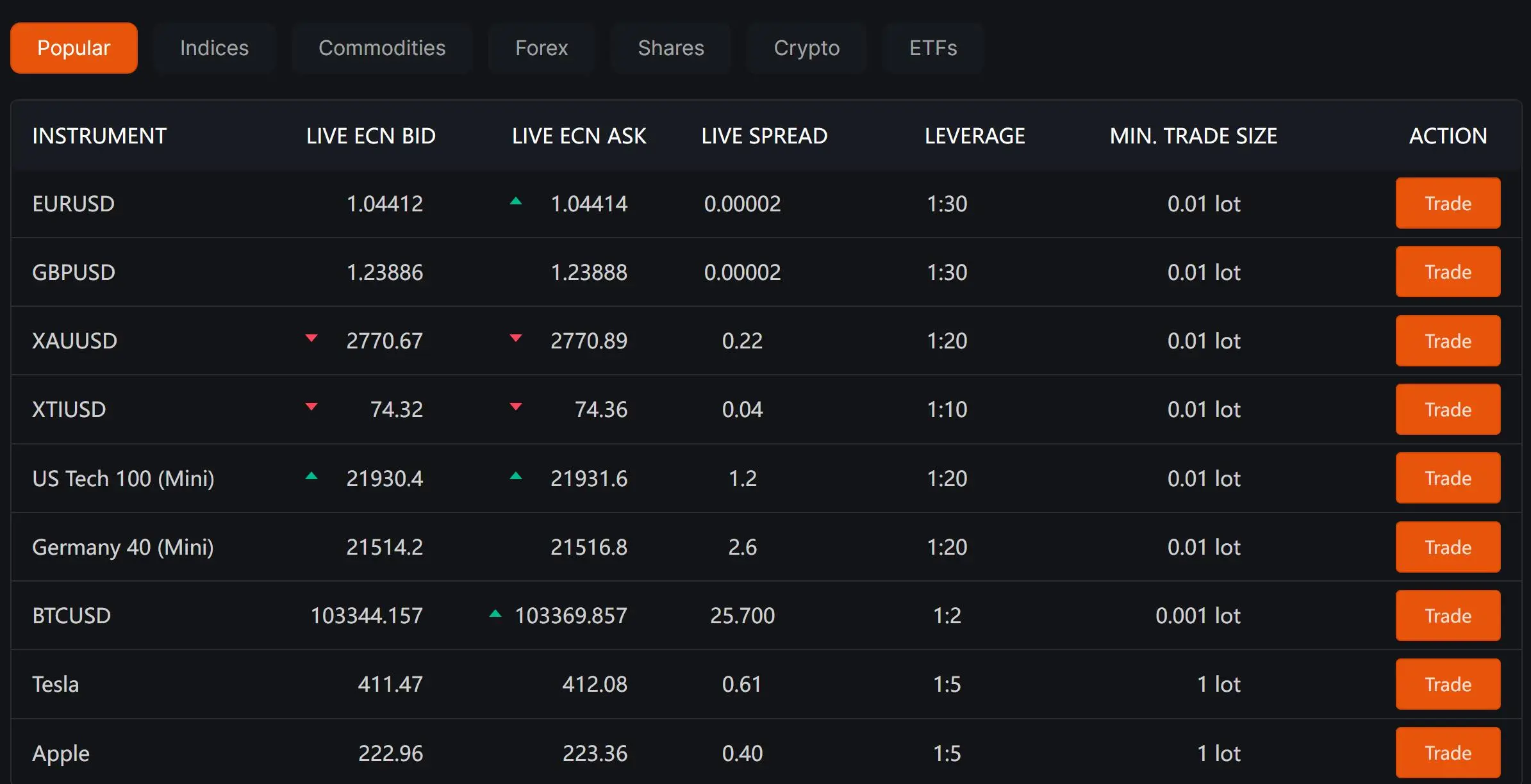1531x784 pixels.
Task: Select the Apple instrument name
Action: coord(61,754)
